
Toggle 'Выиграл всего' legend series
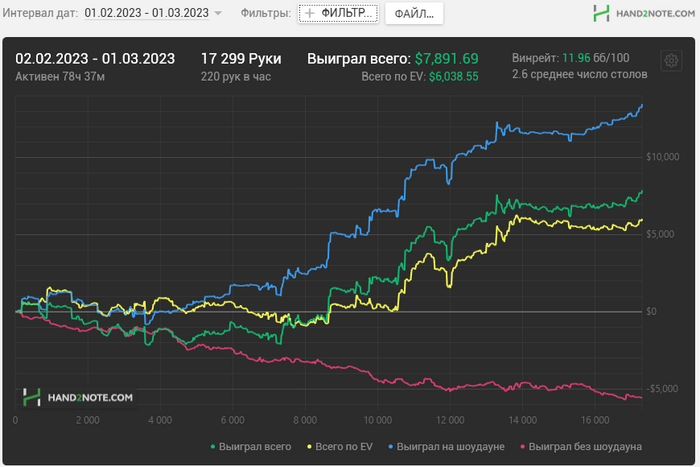250,446
